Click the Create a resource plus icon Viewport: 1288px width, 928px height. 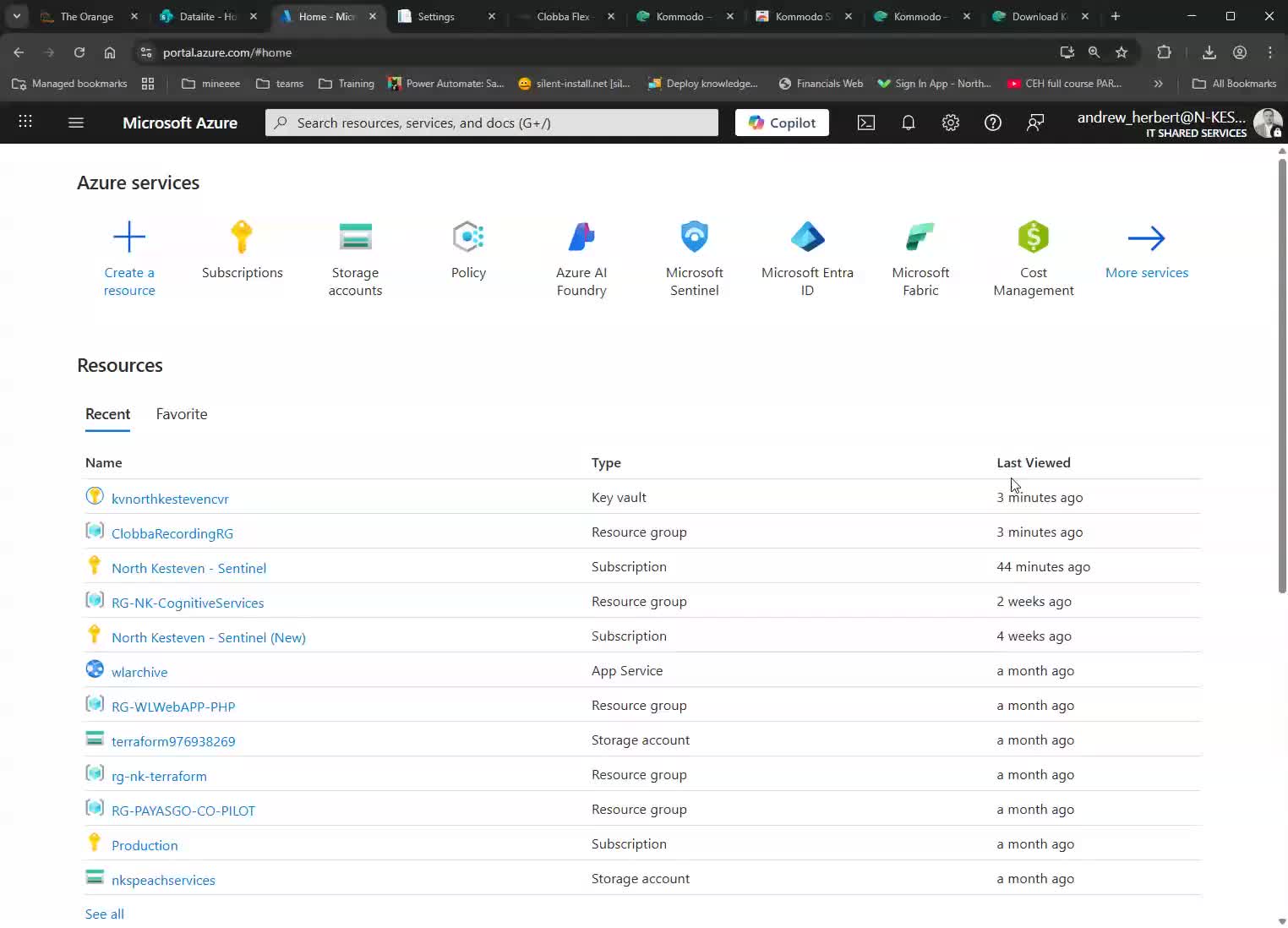coord(129,237)
